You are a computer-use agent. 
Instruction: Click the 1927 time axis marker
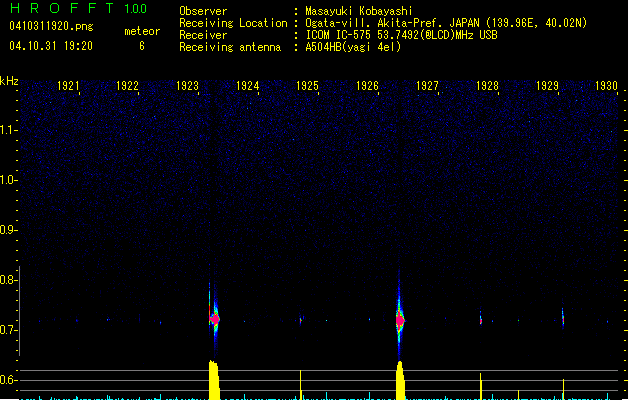(427, 86)
